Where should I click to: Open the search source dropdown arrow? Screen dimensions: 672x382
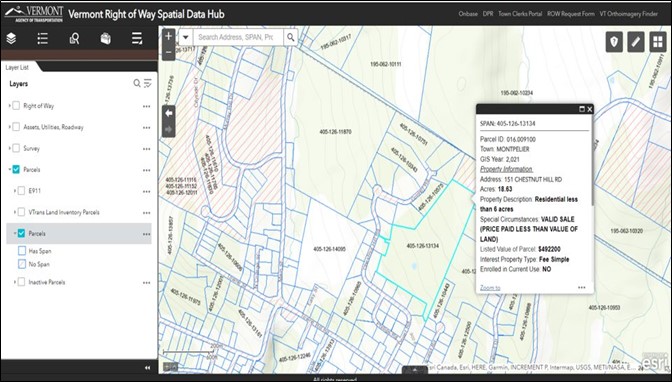click(186, 37)
